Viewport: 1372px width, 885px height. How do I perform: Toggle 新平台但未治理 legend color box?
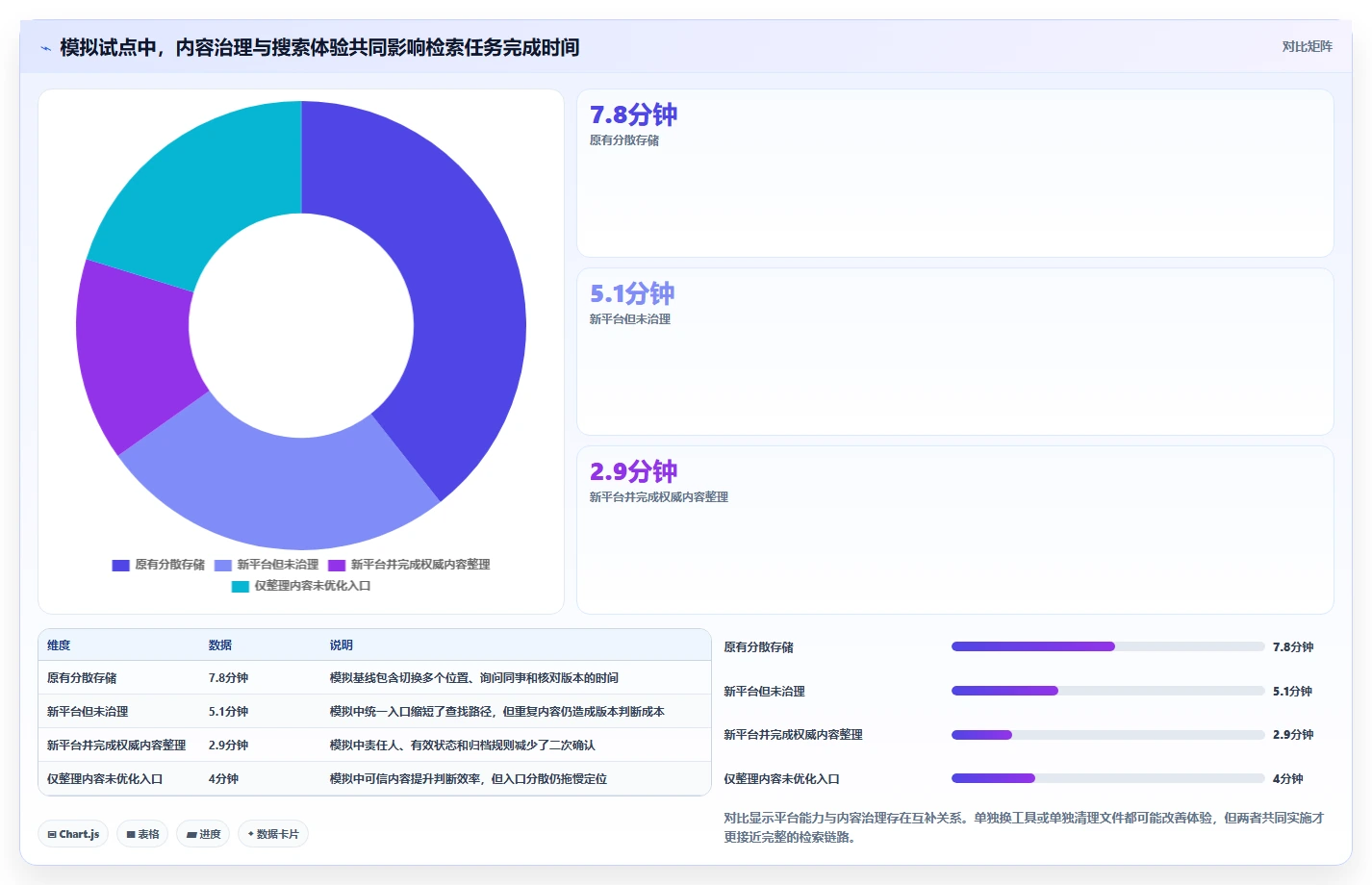(x=223, y=566)
